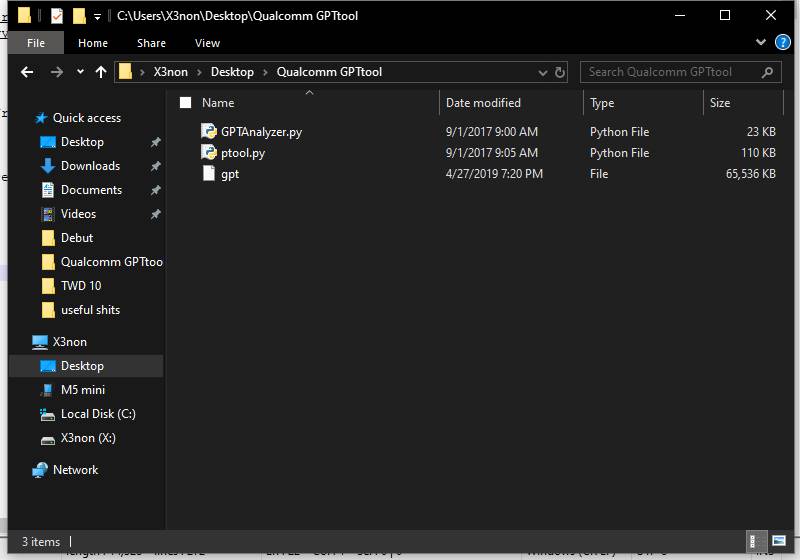This screenshot has height=560, width=800.
Task: Click Qualcomm GPTtool in the address breadcrumb
Action: [x=329, y=72]
